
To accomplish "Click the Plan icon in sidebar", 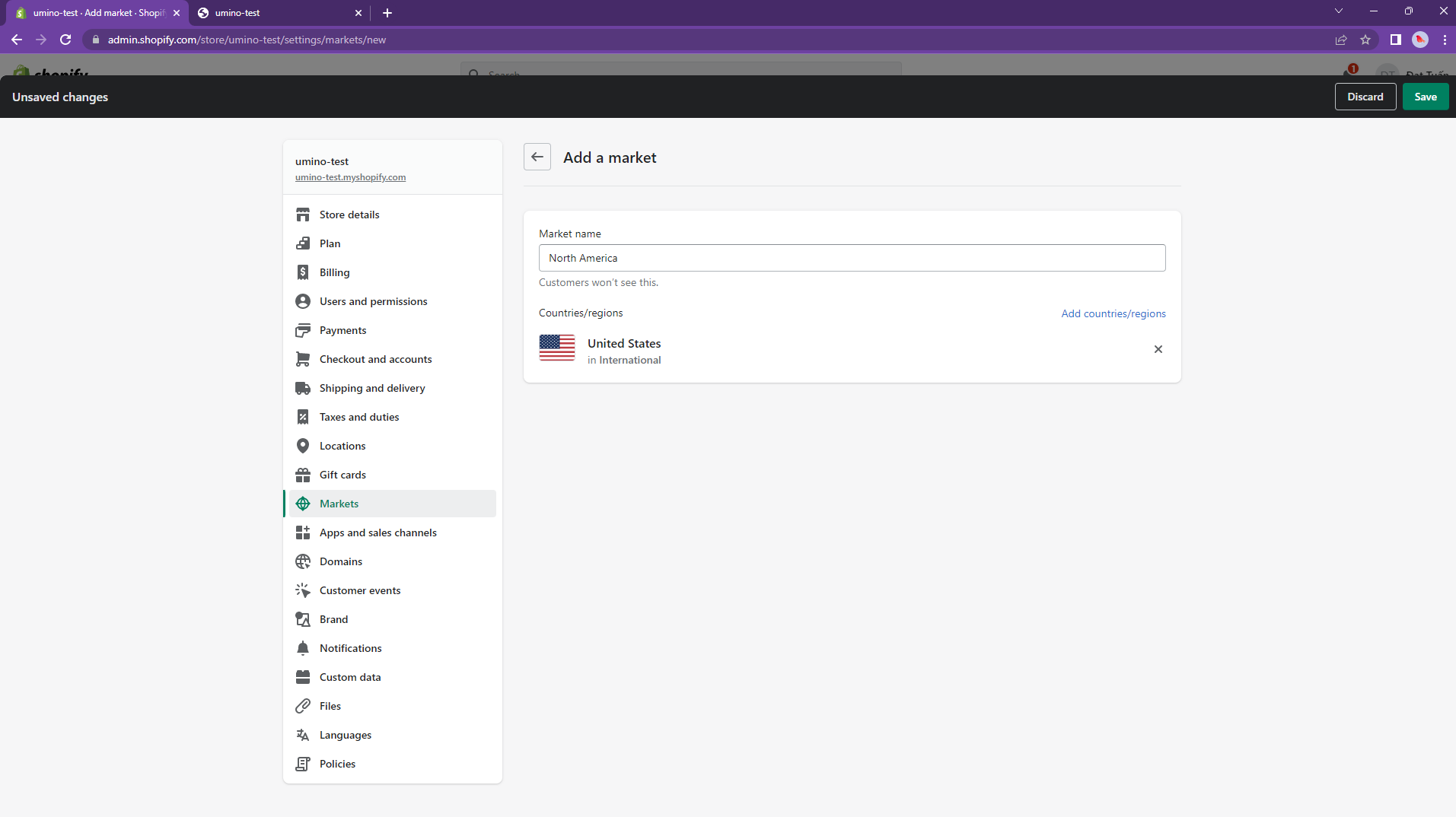I will tap(303, 243).
